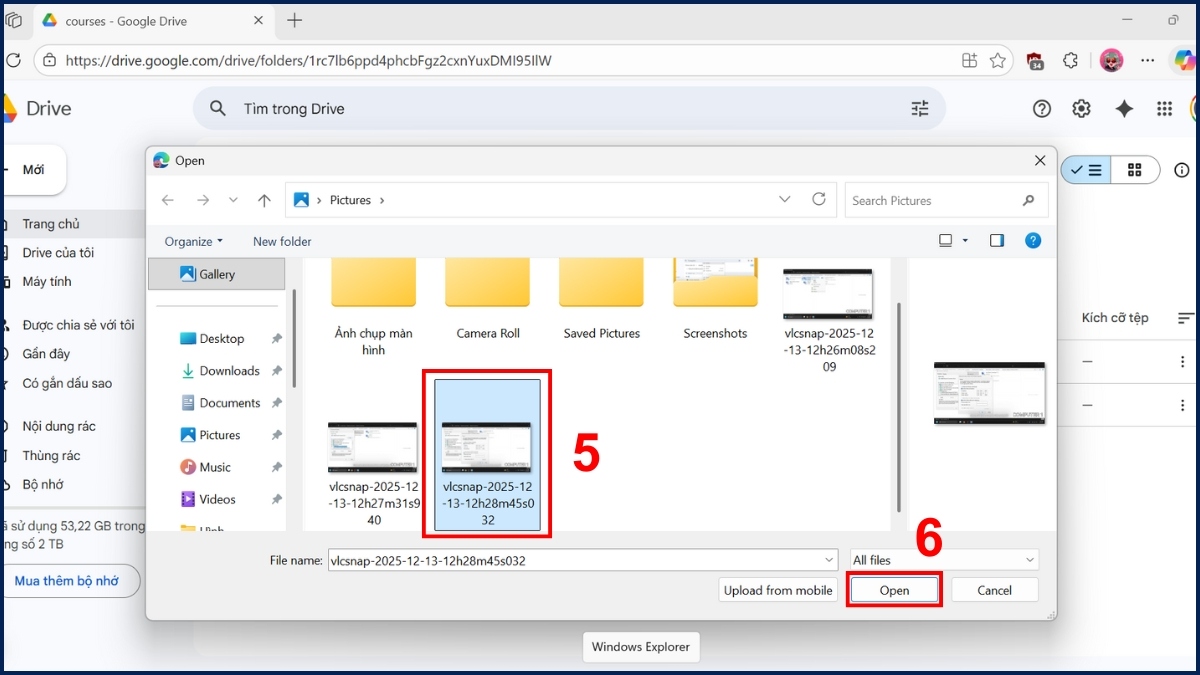Click the Open button

tap(894, 590)
